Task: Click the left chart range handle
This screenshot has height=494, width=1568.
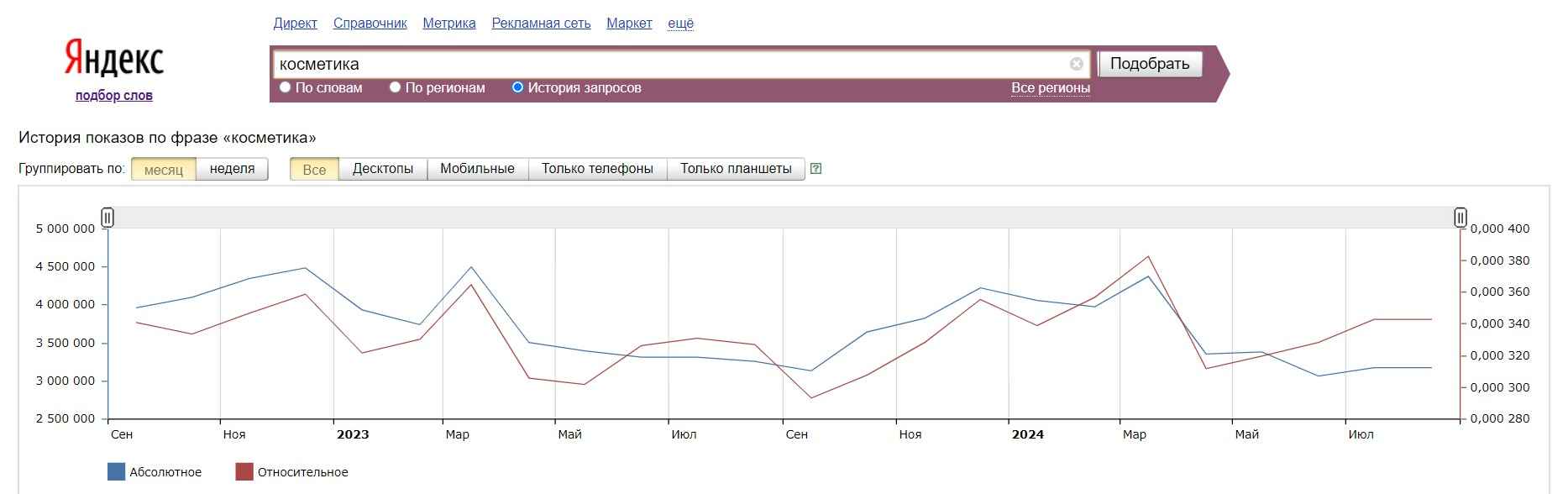Action: 108,218
